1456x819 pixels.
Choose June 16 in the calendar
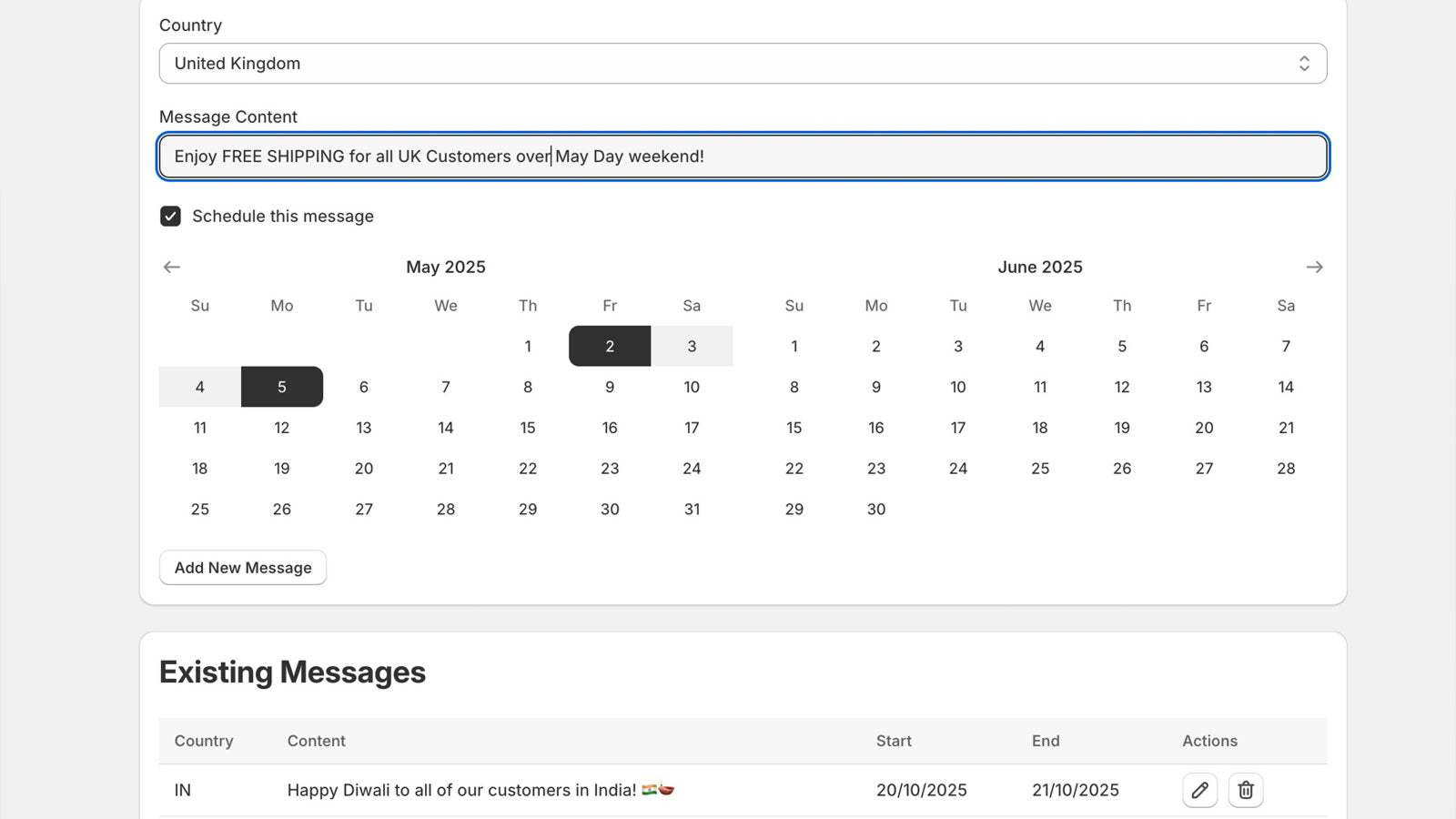pyautogui.click(x=876, y=428)
